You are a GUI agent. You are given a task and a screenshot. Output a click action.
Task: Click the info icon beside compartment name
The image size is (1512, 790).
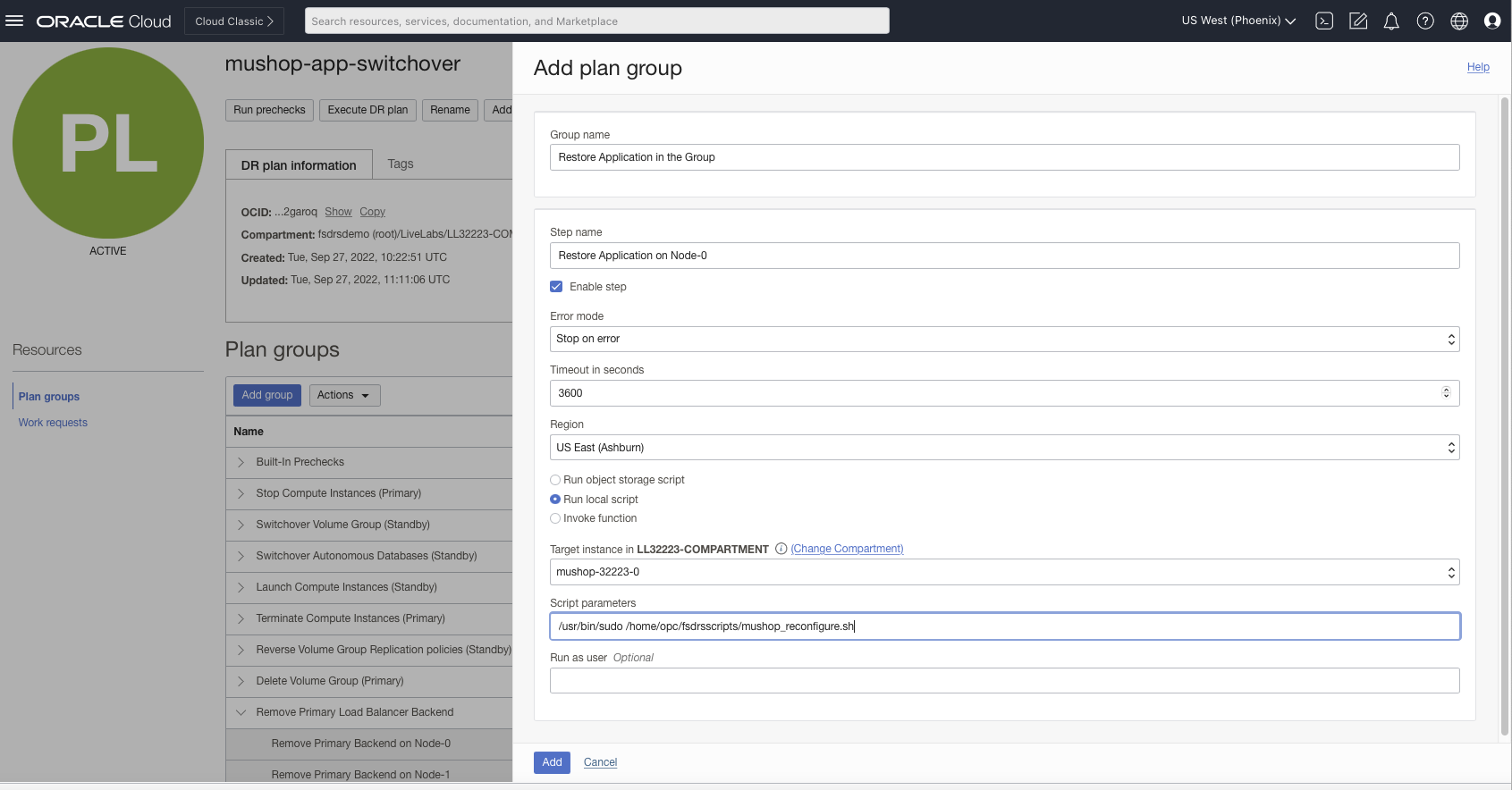(781, 549)
